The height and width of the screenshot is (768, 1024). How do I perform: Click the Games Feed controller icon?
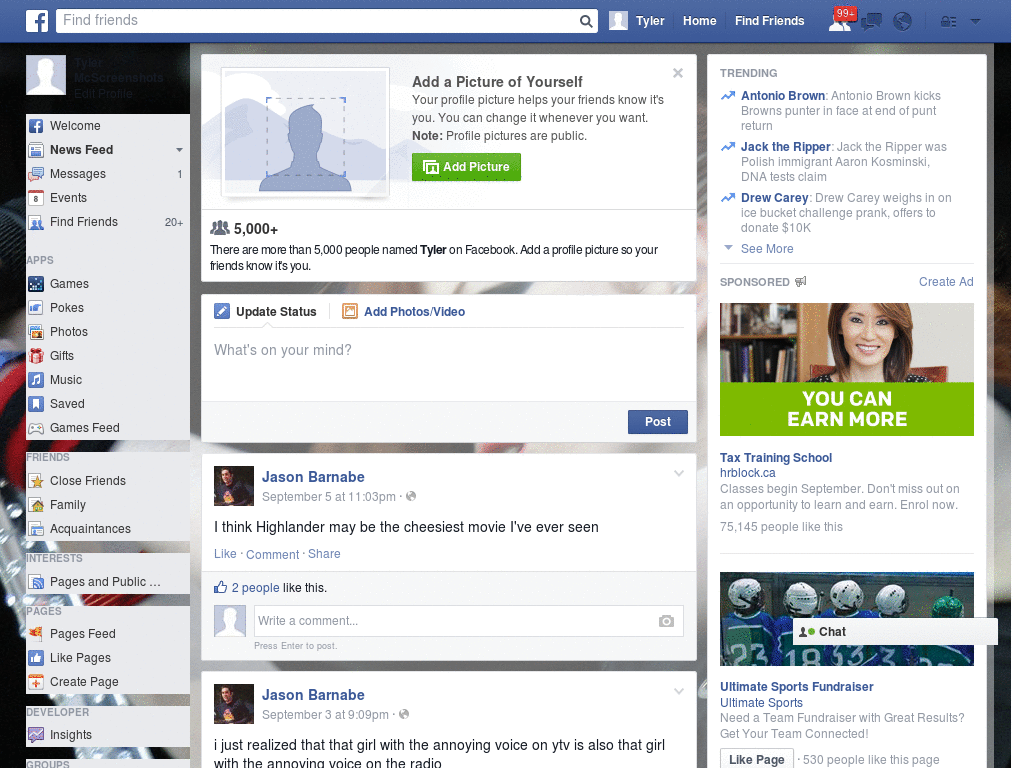[x=36, y=428]
